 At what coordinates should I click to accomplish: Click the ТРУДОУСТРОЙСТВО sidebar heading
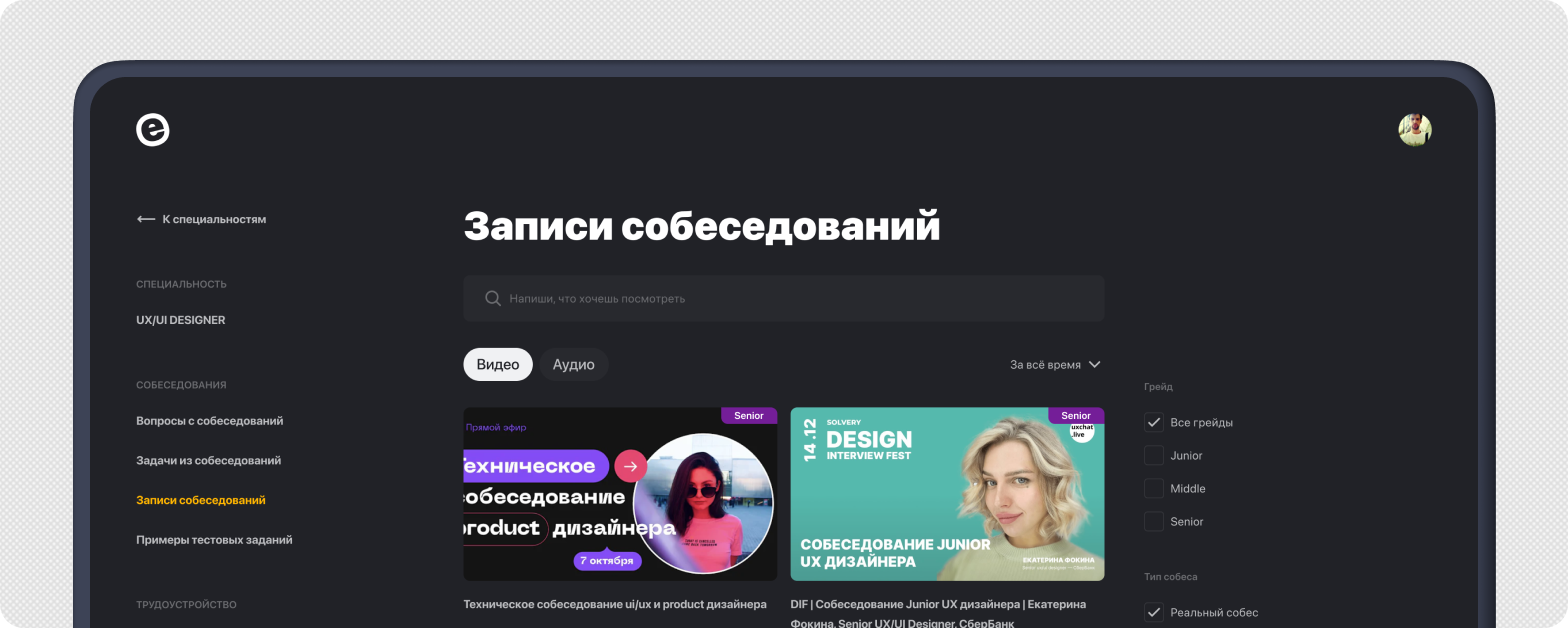tap(186, 605)
